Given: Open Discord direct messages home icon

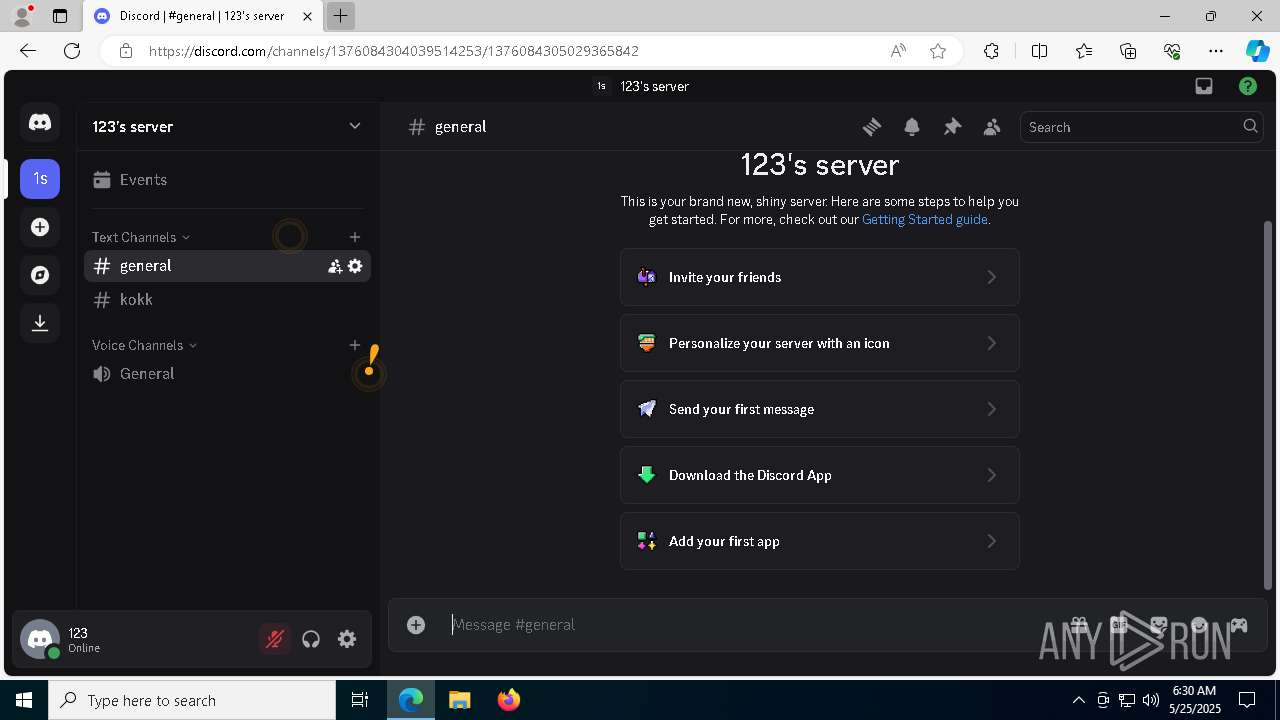Looking at the screenshot, I should pos(40,122).
